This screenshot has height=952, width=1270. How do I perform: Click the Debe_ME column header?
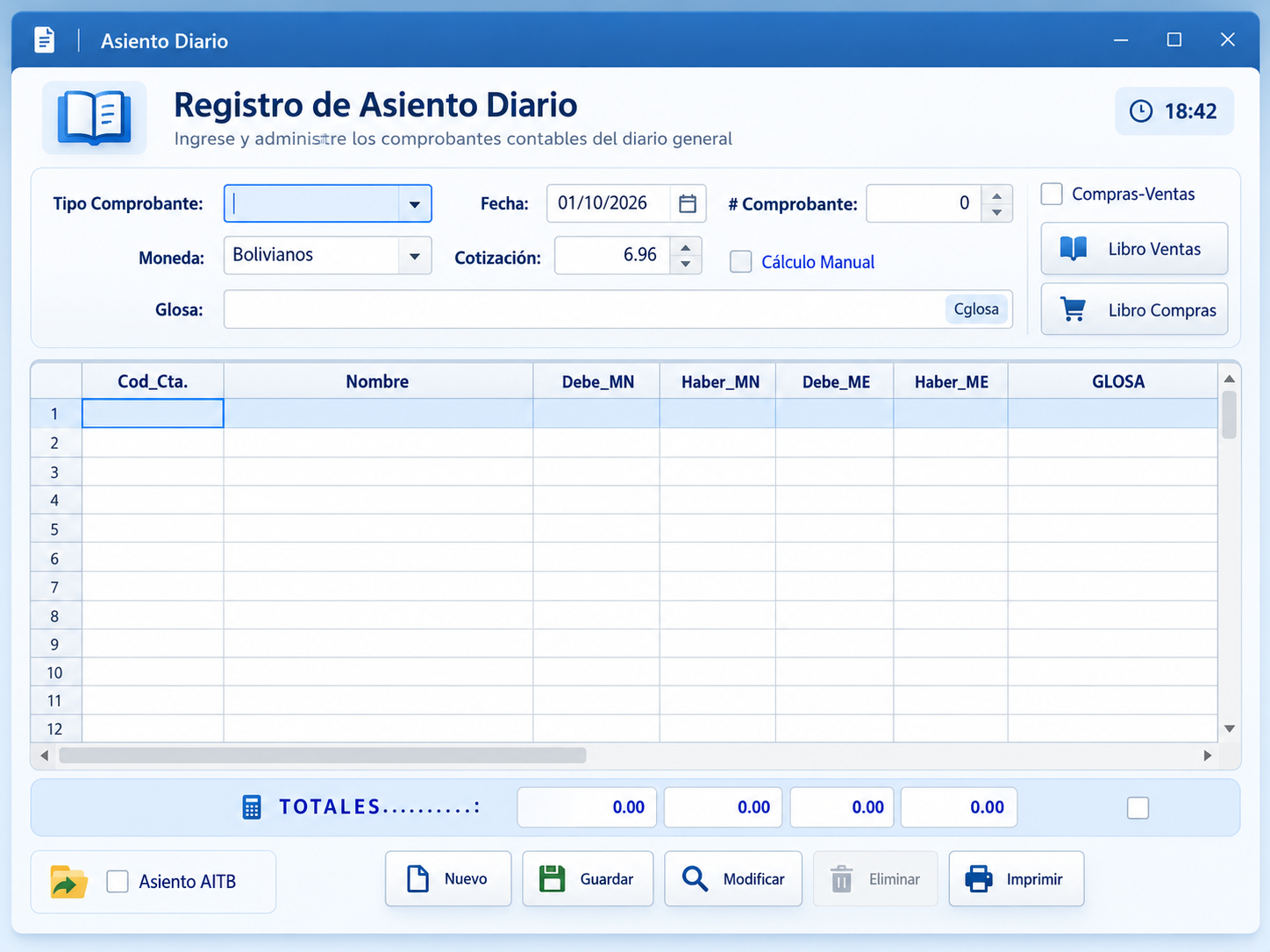[x=835, y=381]
